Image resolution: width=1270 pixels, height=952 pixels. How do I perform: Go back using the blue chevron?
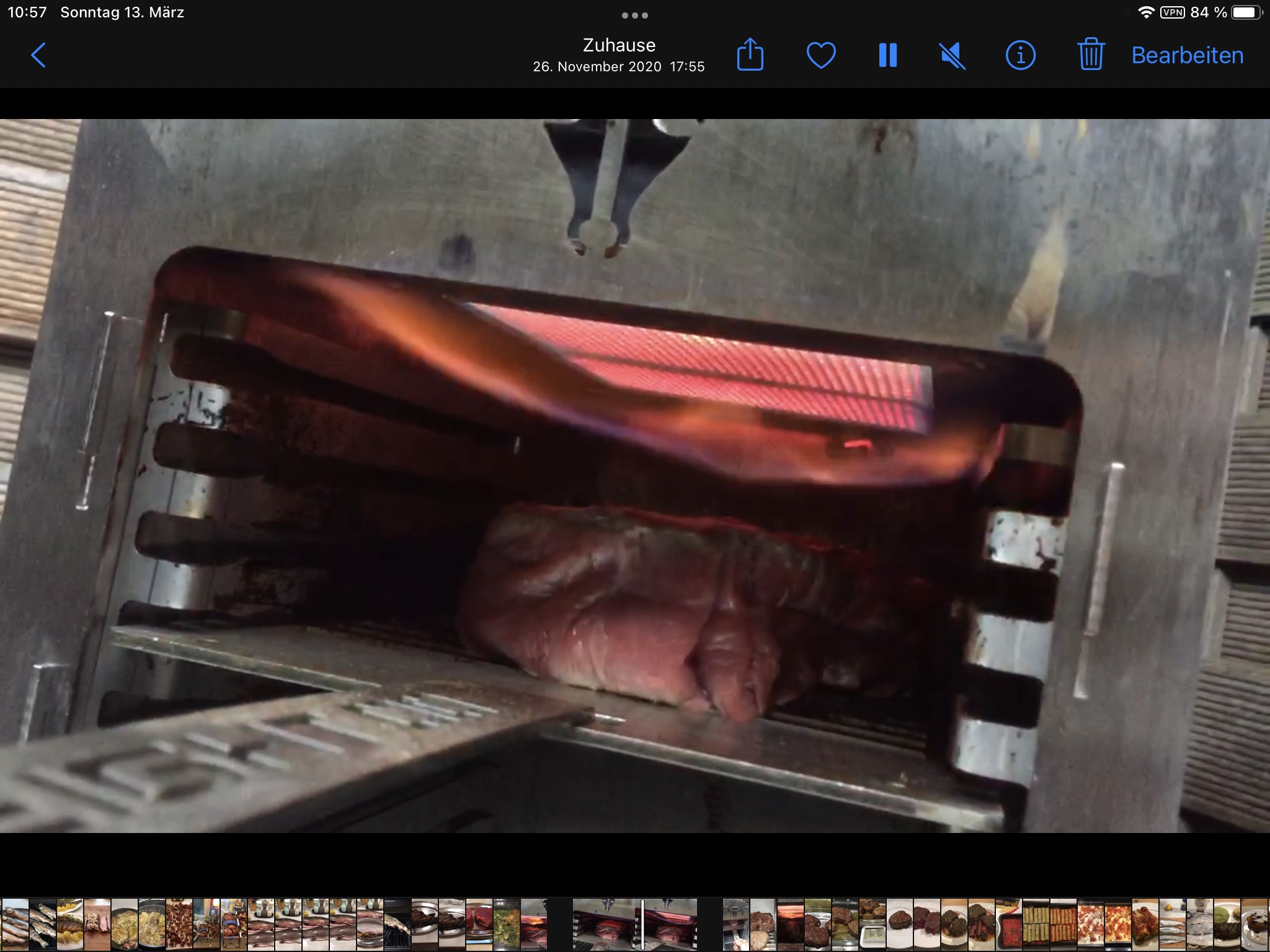(38, 55)
